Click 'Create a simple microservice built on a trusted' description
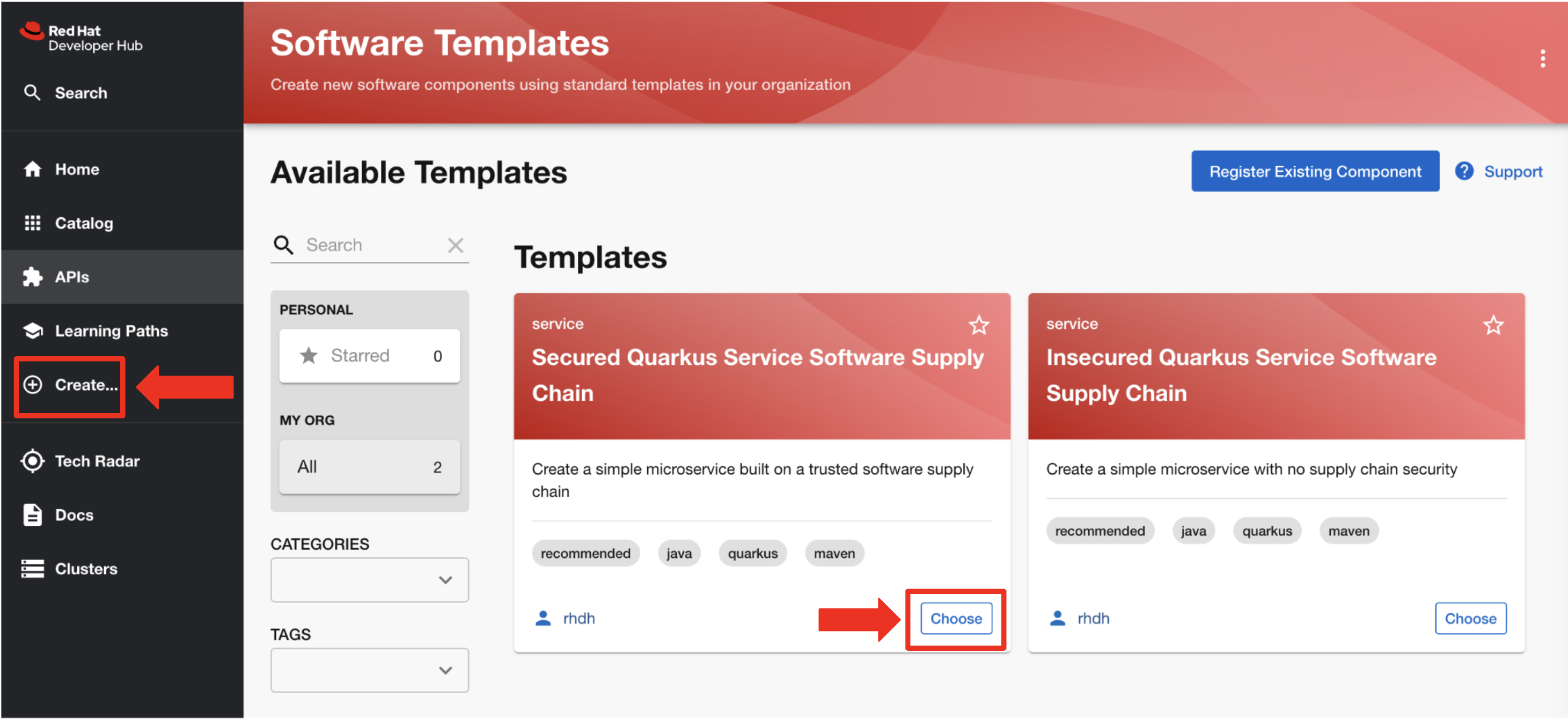The image size is (1568, 720). (752, 480)
